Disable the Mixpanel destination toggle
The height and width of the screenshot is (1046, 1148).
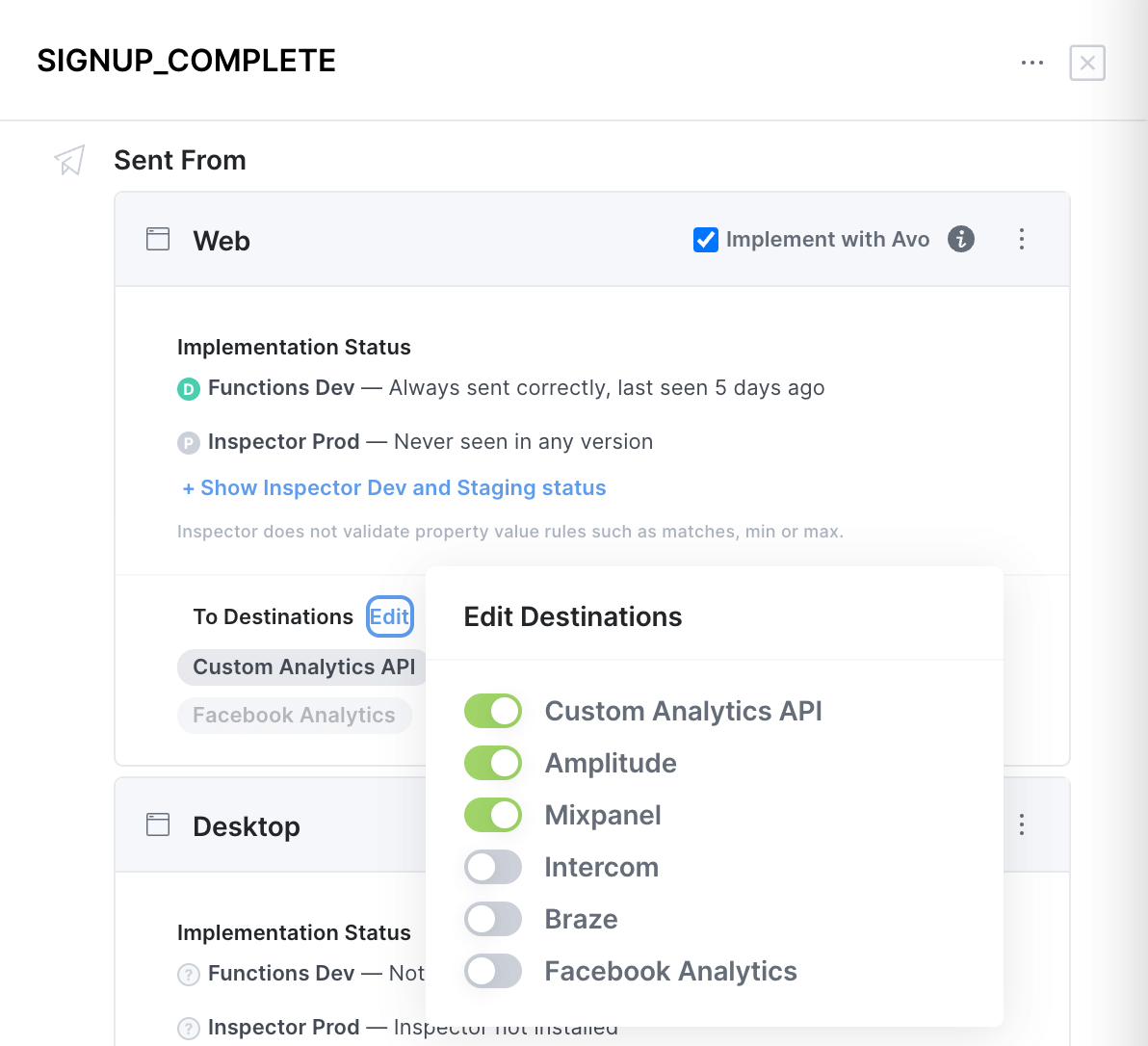[493, 815]
